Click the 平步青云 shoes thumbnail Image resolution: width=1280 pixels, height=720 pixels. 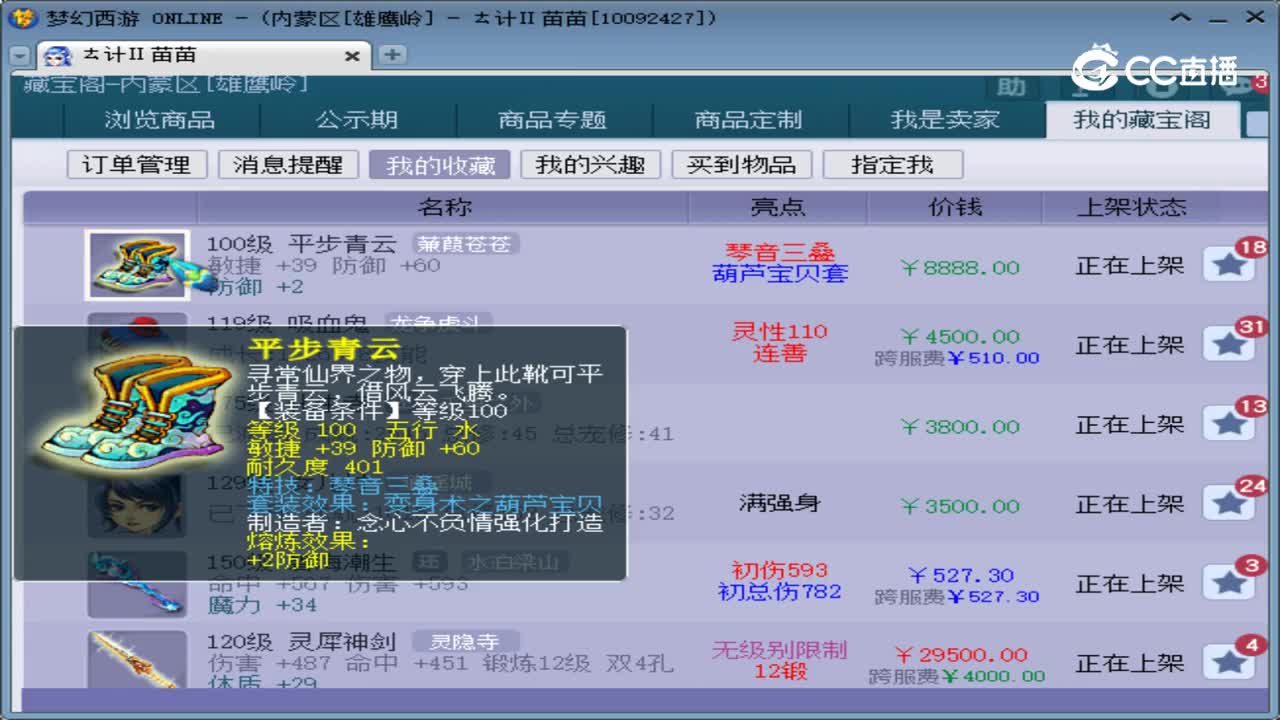tap(137, 264)
